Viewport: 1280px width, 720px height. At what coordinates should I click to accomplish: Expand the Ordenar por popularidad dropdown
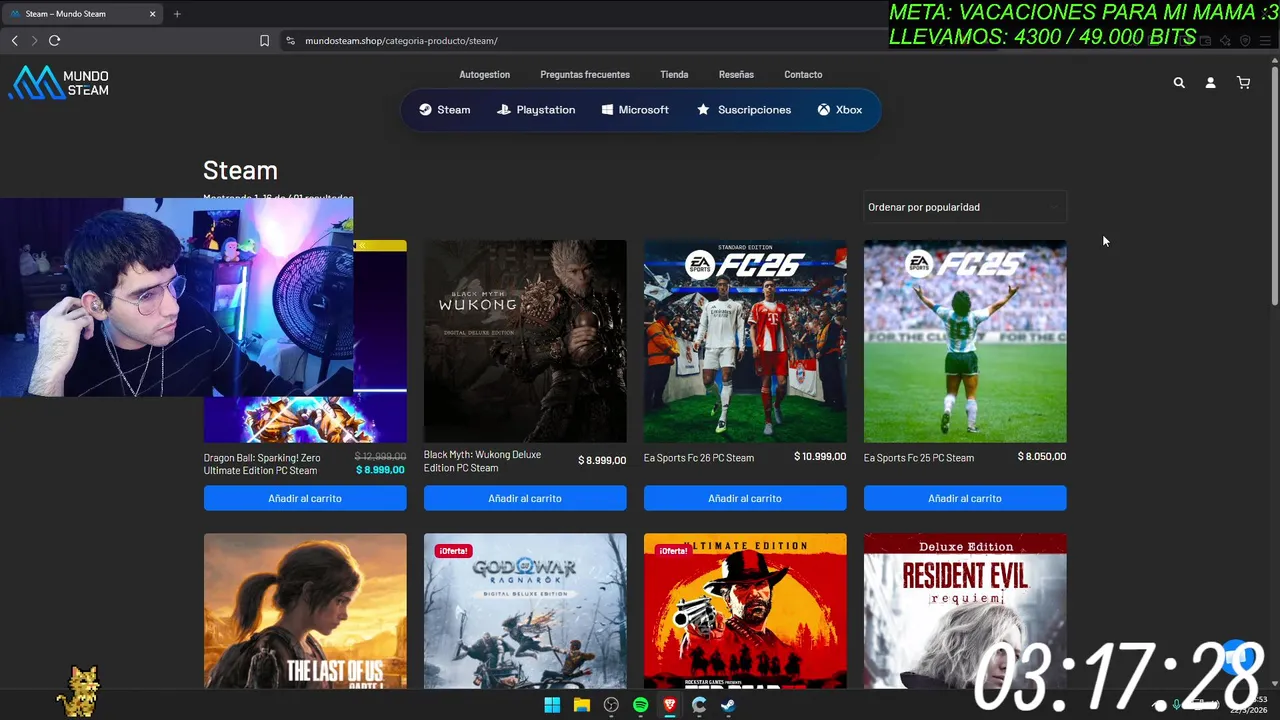tap(965, 207)
